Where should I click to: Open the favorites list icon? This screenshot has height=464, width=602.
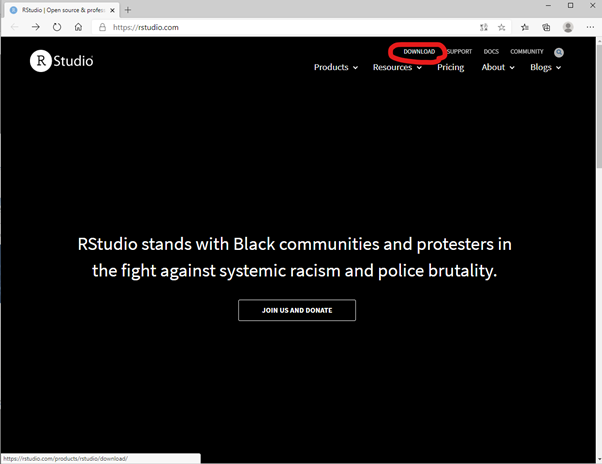525,27
